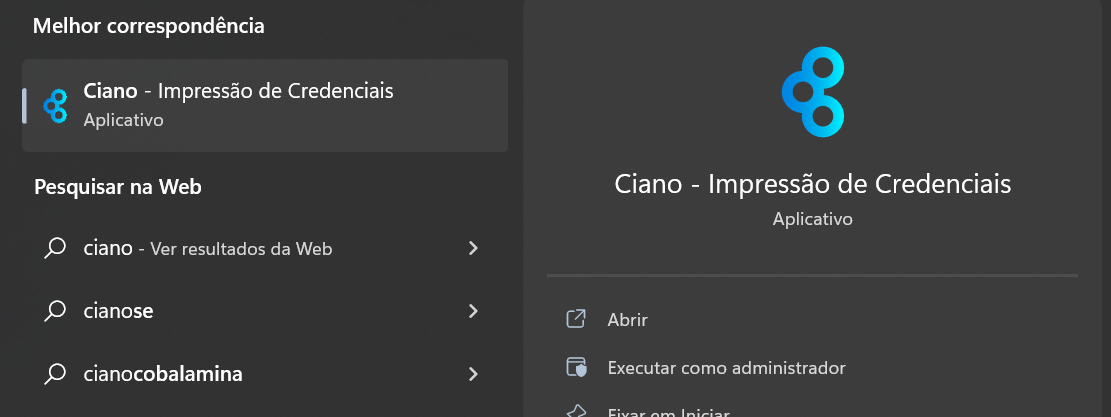
Task: Click the magnifier icon next to cianocobalamina
Action: pyautogui.click(x=55, y=373)
